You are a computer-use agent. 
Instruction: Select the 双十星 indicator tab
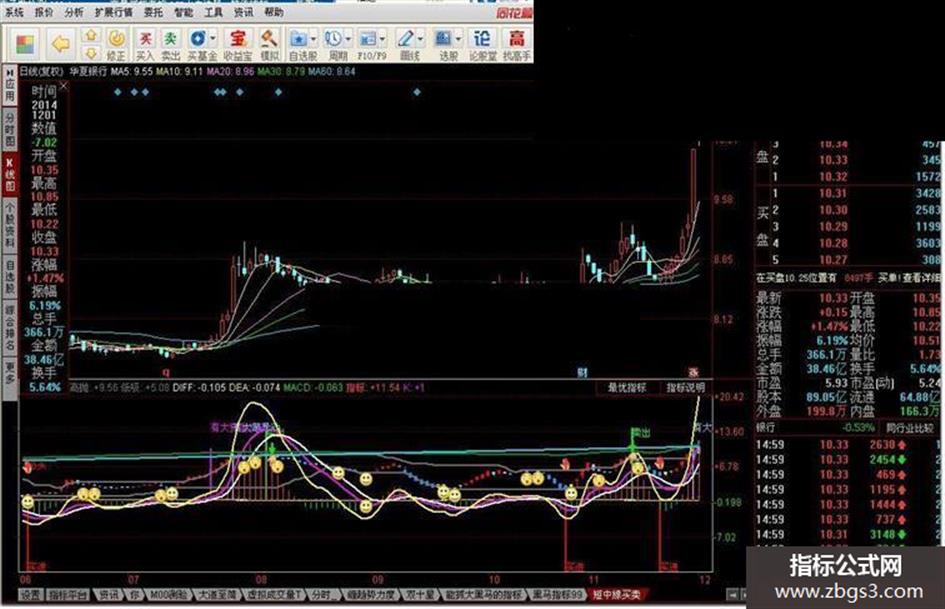420,596
